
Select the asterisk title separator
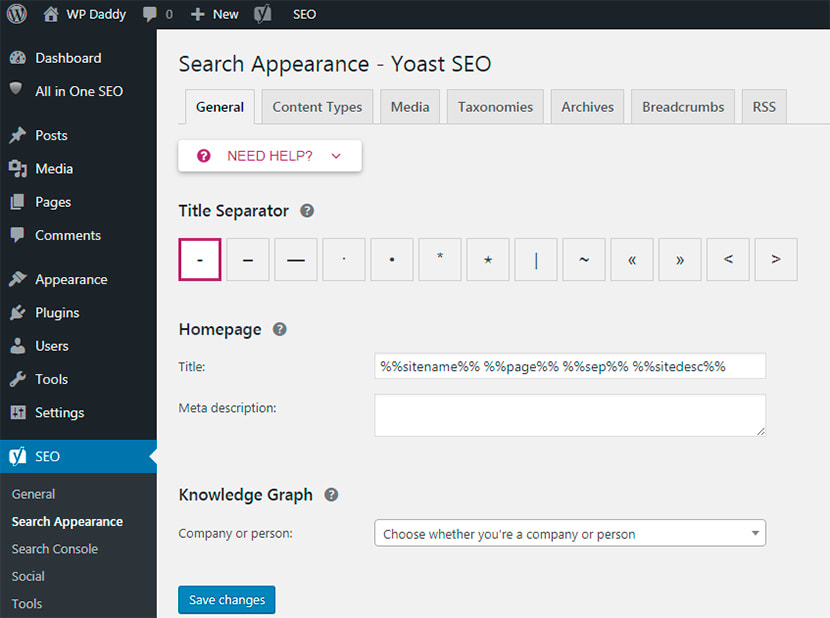440,259
